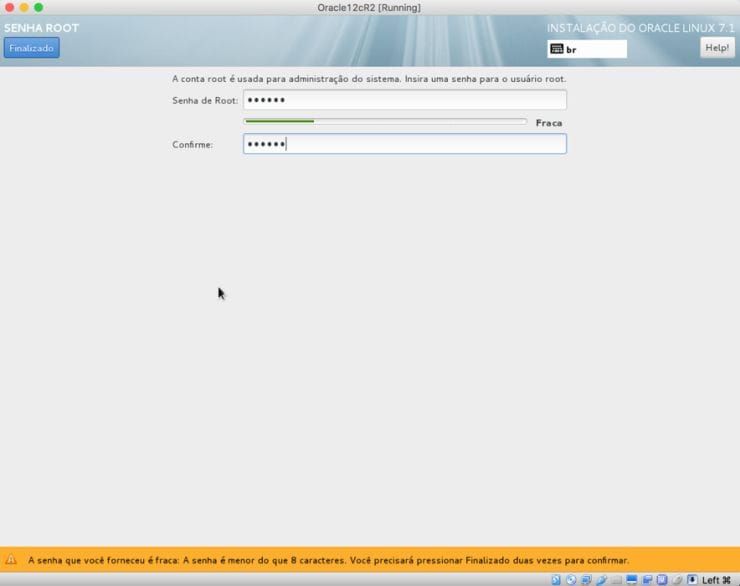Click the video capture status icon

(647, 580)
